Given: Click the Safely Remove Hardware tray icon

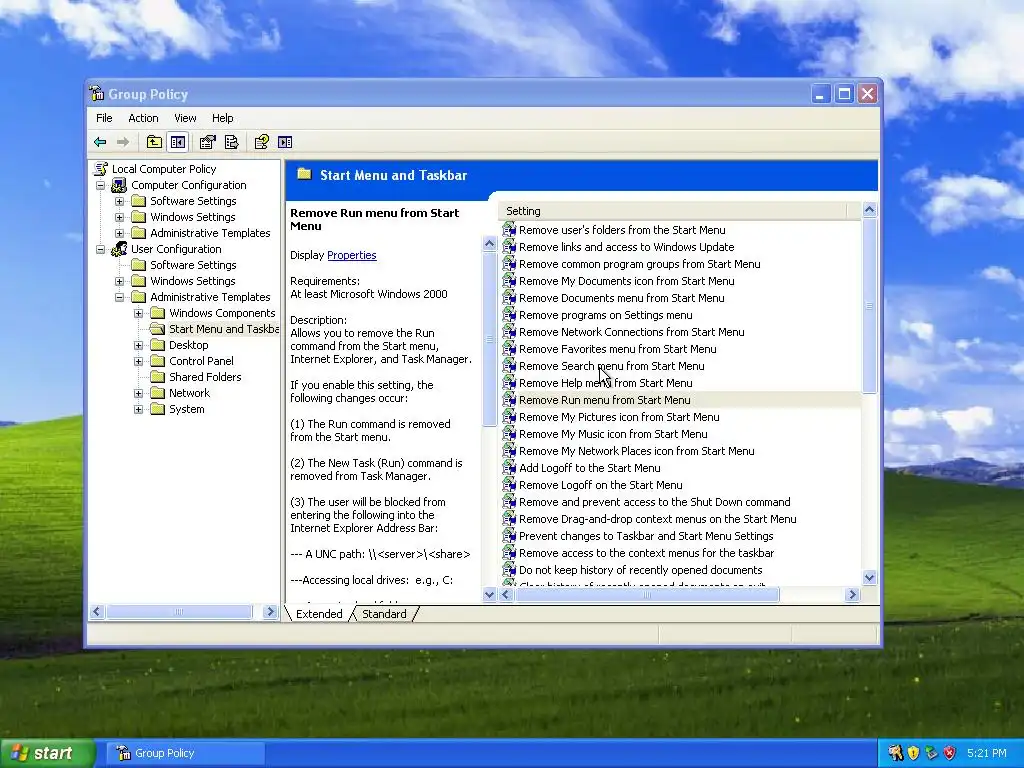Looking at the screenshot, I should (x=932, y=753).
